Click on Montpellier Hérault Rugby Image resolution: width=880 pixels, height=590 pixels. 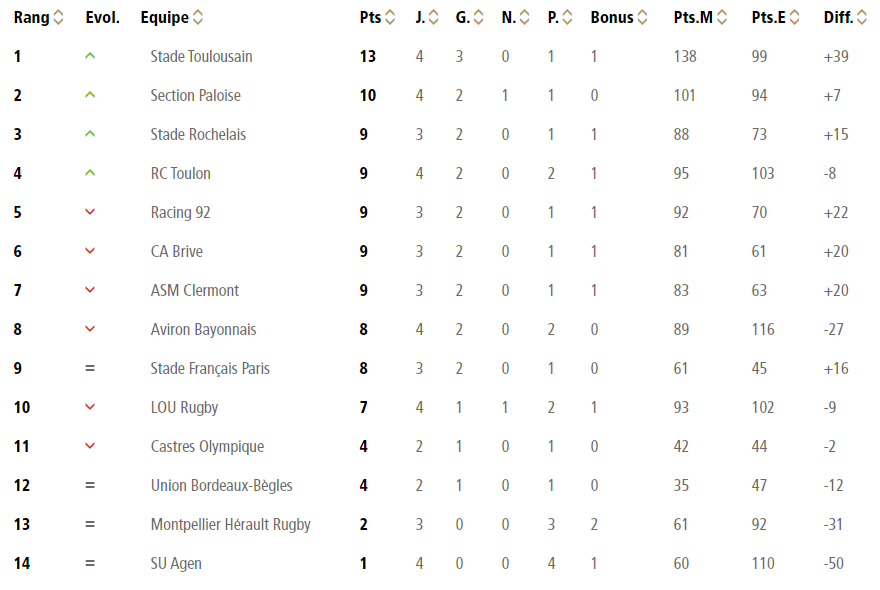click(230, 525)
